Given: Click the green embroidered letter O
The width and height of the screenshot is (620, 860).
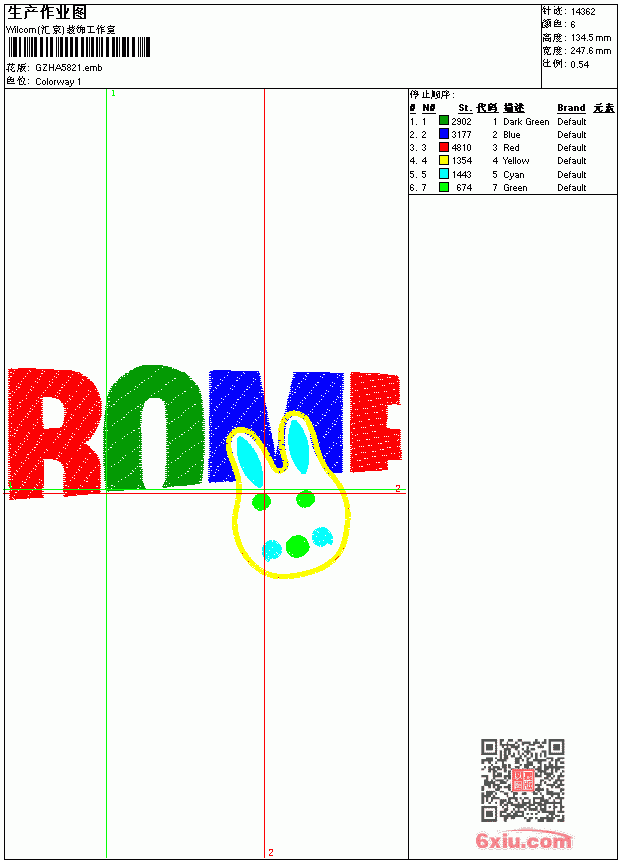Looking at the screenshot, I should click(154, 427).
